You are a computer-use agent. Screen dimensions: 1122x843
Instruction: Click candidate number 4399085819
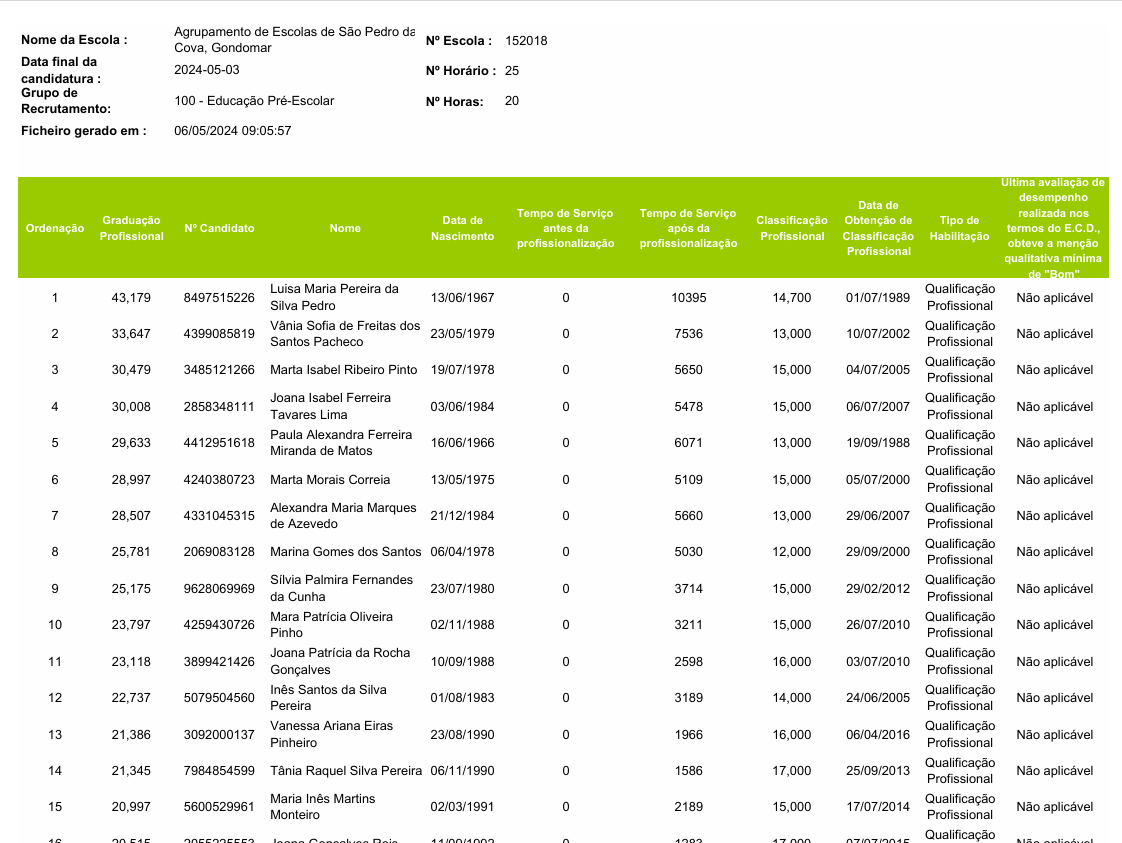[x=219, y=334]
